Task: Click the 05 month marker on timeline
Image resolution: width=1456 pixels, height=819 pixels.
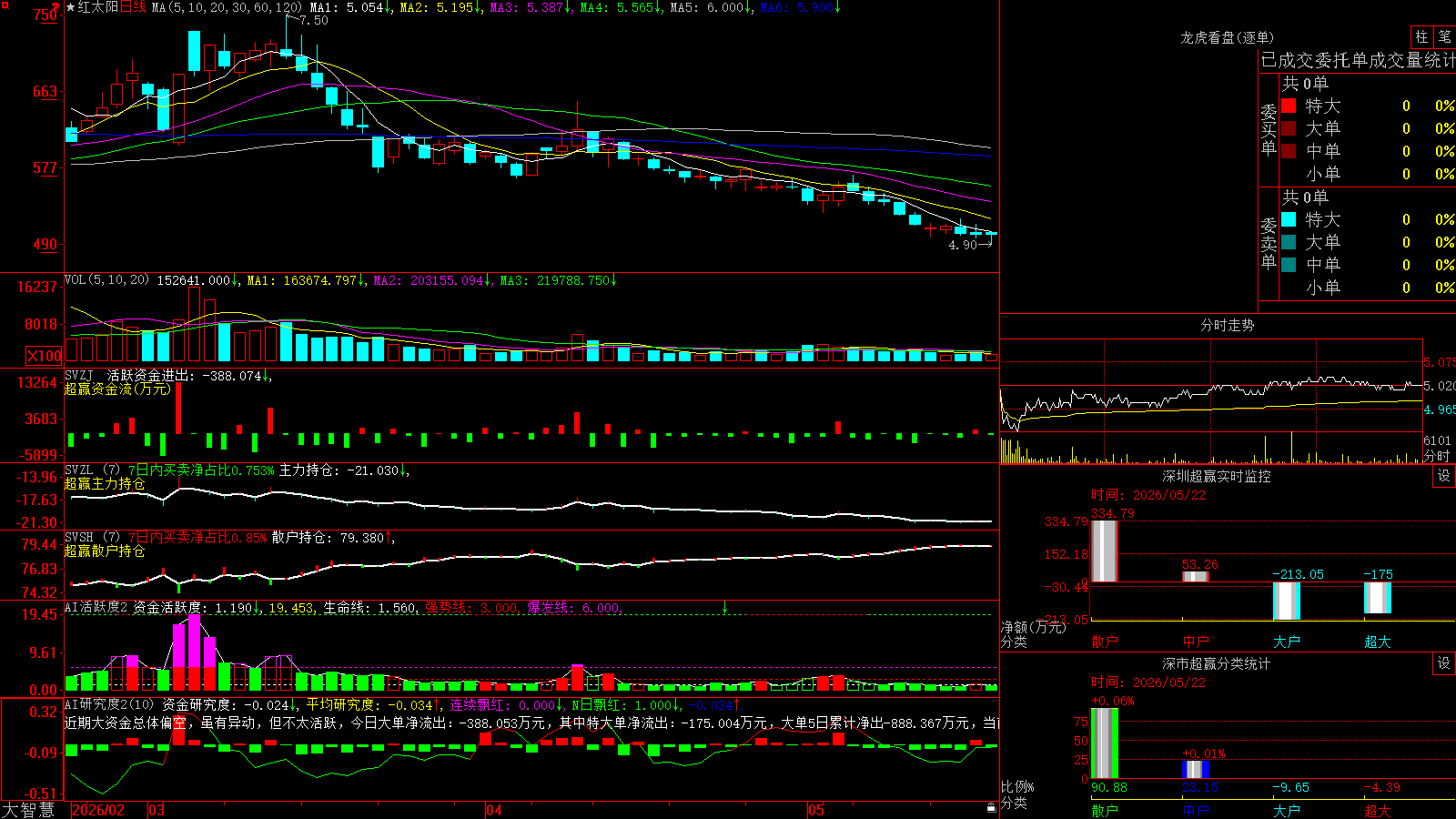Action: (x=816, y=810)
